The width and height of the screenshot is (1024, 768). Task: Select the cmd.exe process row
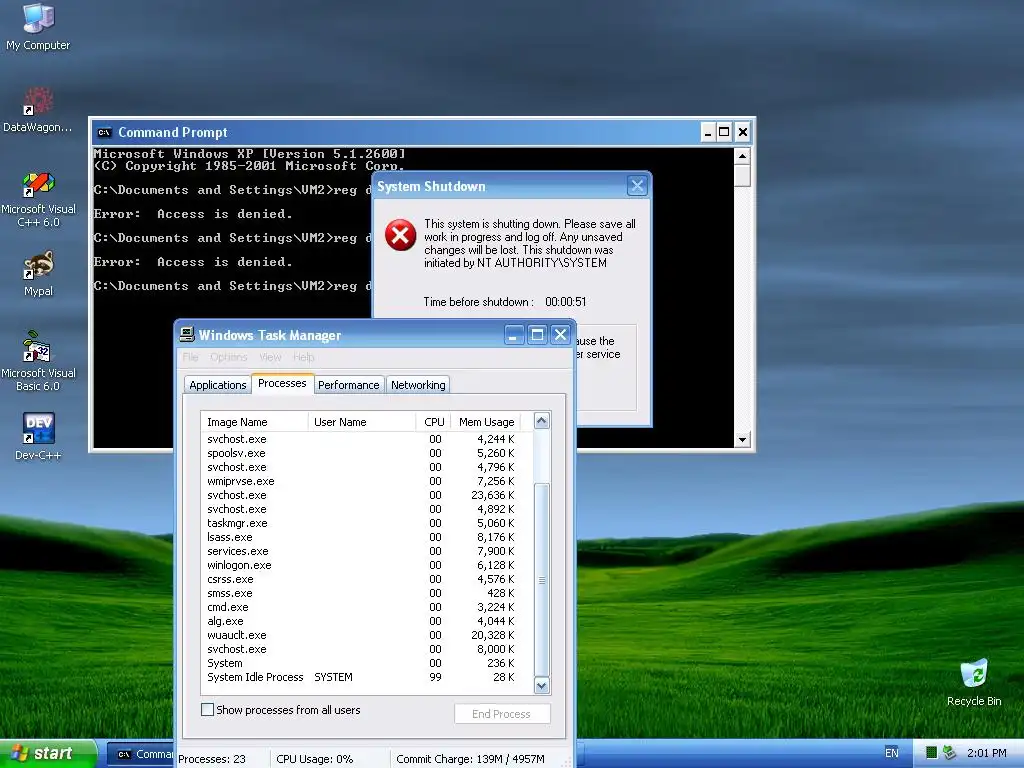coord(366,607)
